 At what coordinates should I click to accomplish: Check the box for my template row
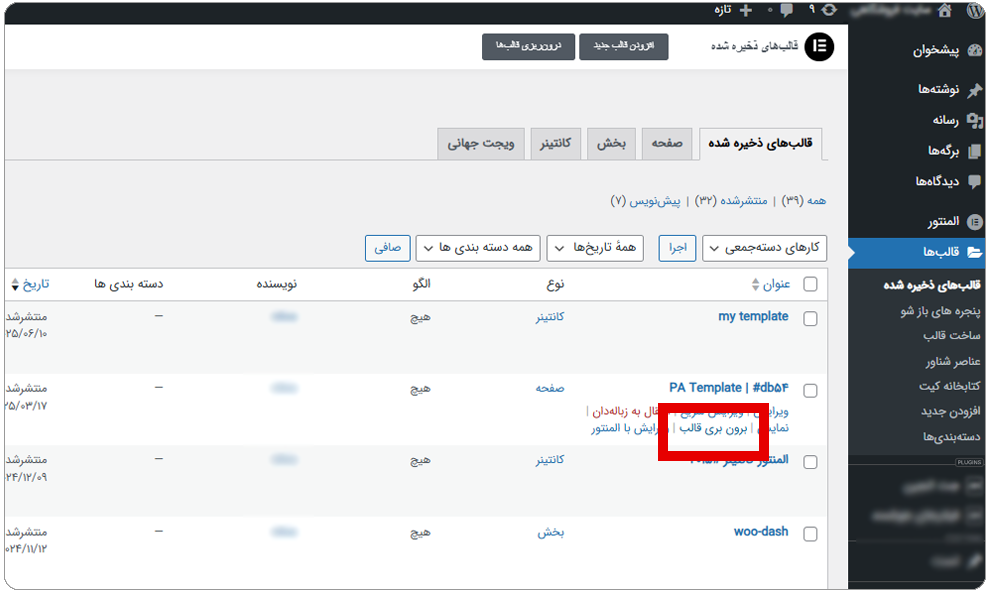point(810,319)
